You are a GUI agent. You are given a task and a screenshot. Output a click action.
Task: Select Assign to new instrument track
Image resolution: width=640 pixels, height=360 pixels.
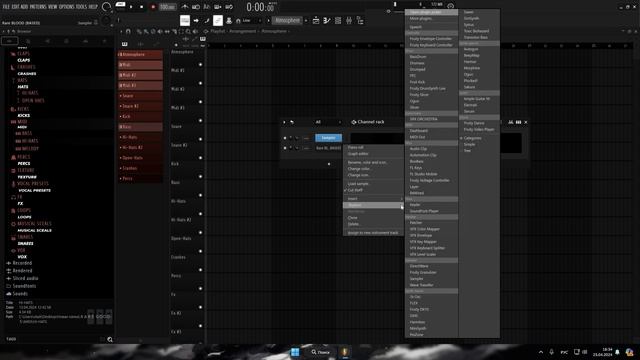[x=373, y=233]
